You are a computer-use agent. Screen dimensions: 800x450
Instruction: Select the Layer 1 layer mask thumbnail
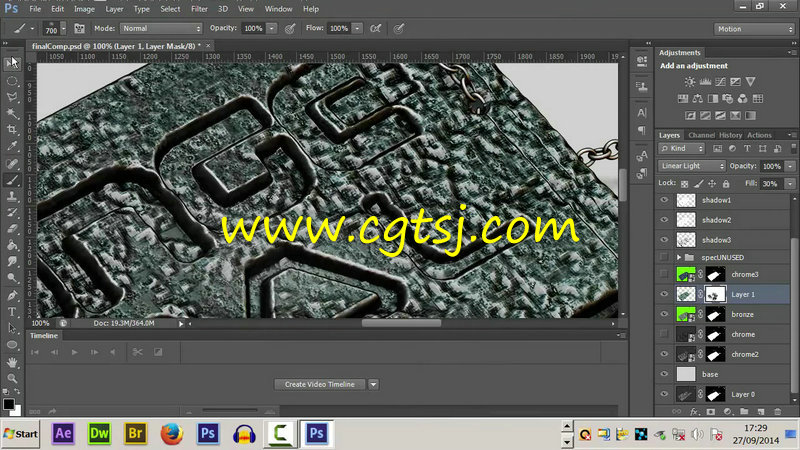715,294
